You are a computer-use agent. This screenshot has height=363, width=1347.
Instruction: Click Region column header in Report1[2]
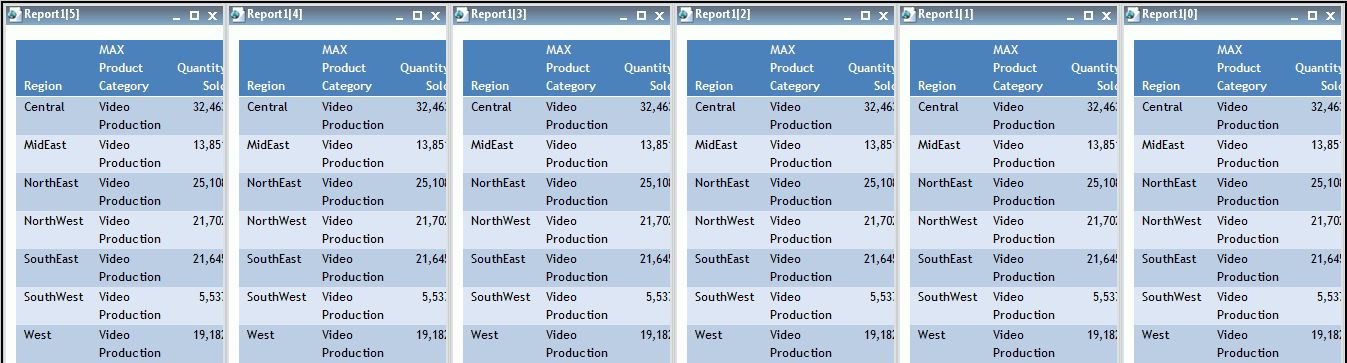714,86
